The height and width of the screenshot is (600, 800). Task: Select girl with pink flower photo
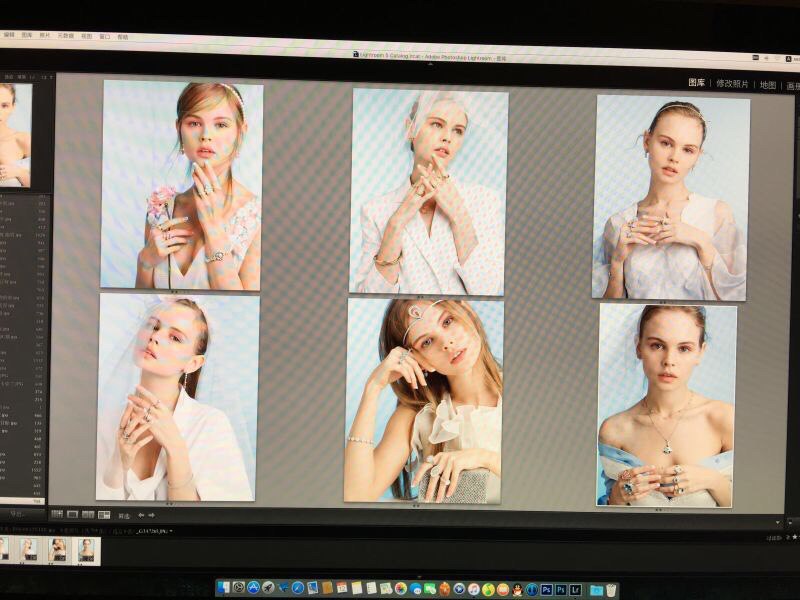pos(182,185)
